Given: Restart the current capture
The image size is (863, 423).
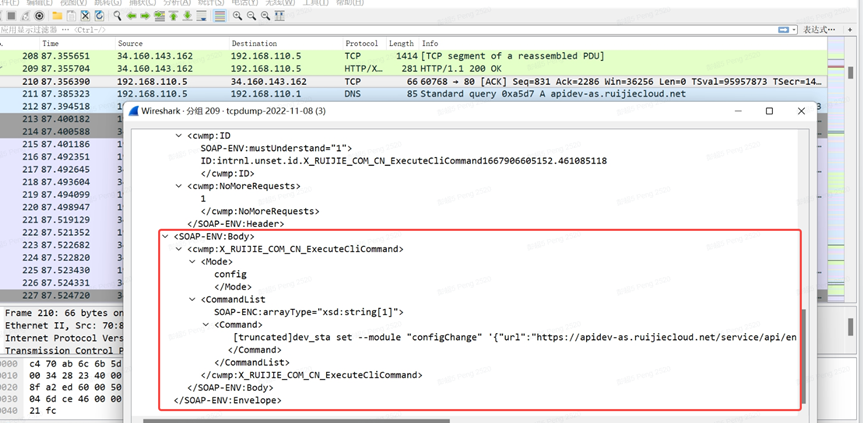Looking at the screenshot, I should [25, 16].
